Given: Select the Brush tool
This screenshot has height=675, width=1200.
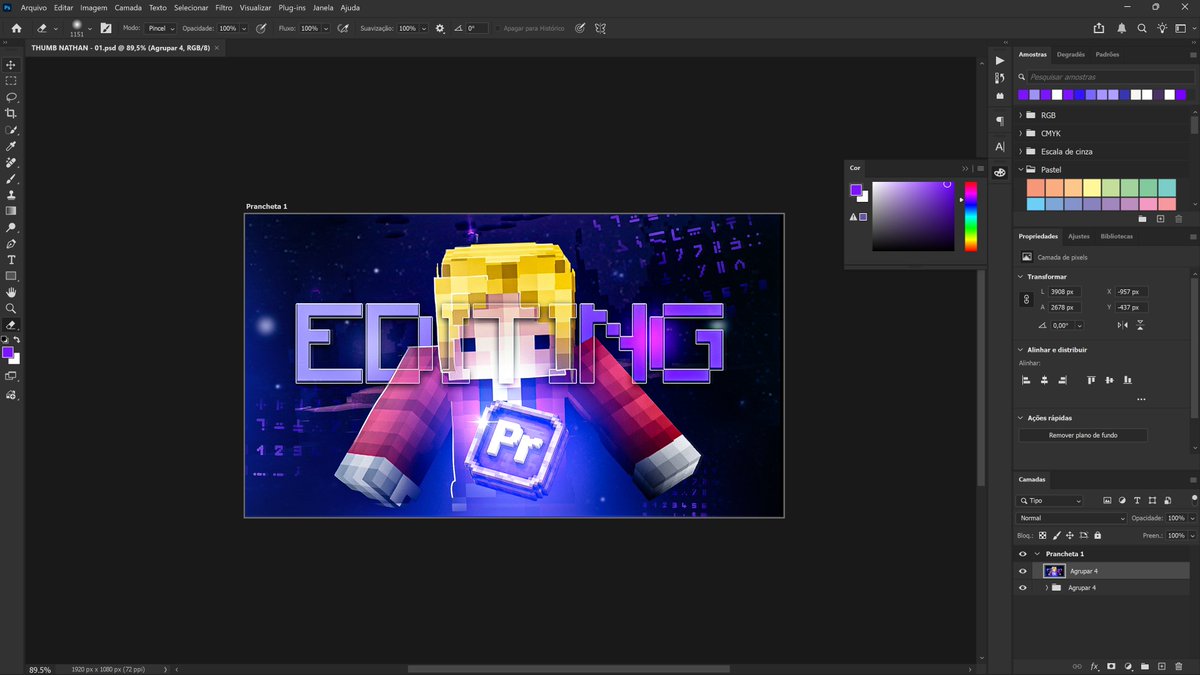Looking at the screenshot, I should pyautogui.click(x=11, y=178).
